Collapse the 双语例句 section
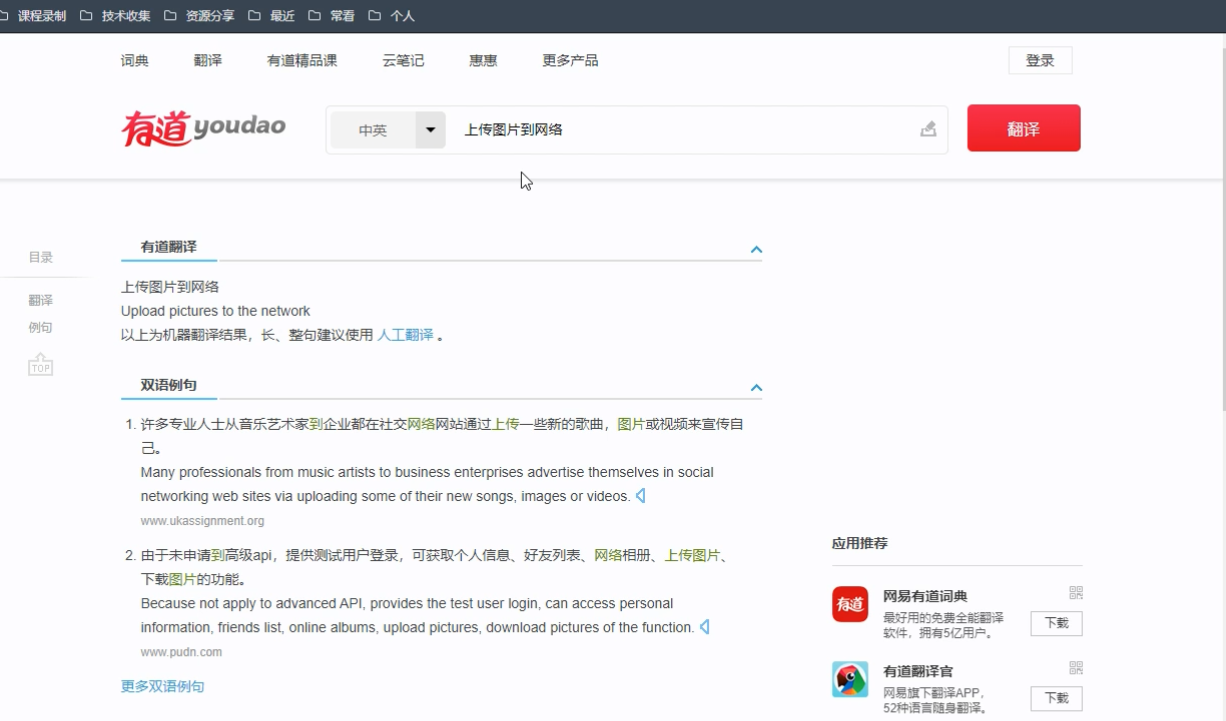 click(757, 387)
